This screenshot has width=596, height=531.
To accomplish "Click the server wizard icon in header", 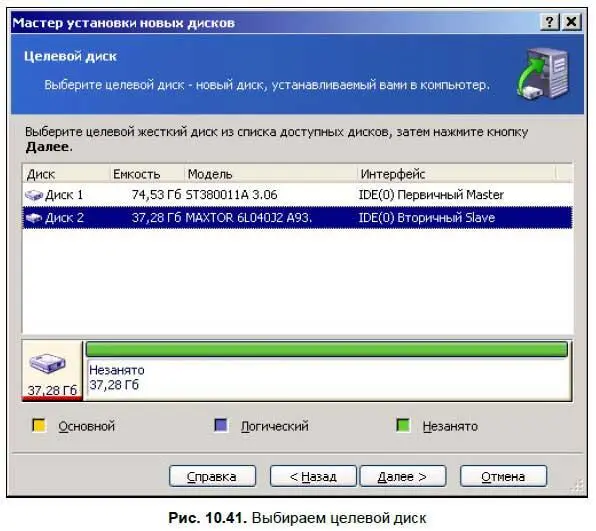I will [544, 74].
